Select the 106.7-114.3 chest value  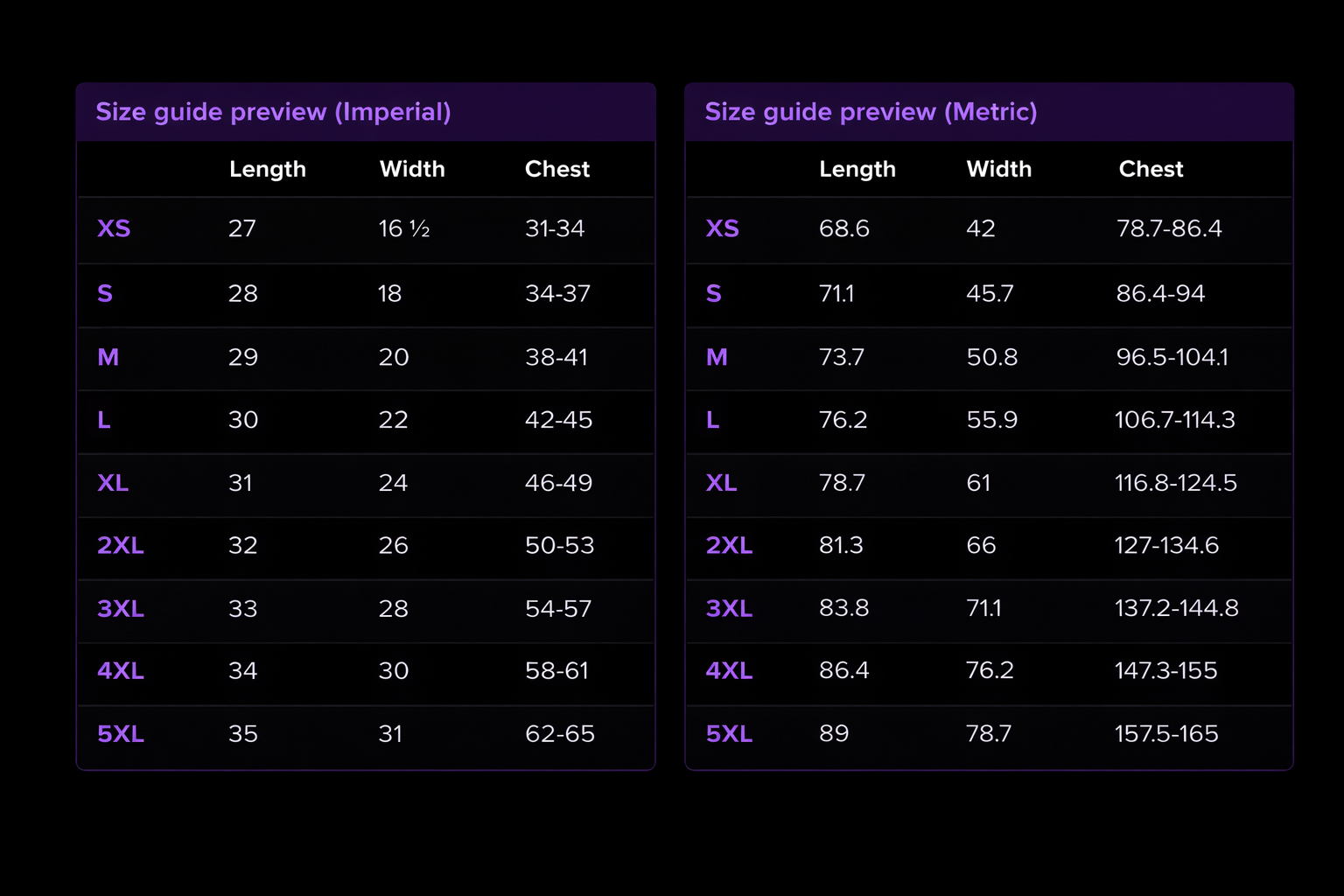coord(1175,420)
